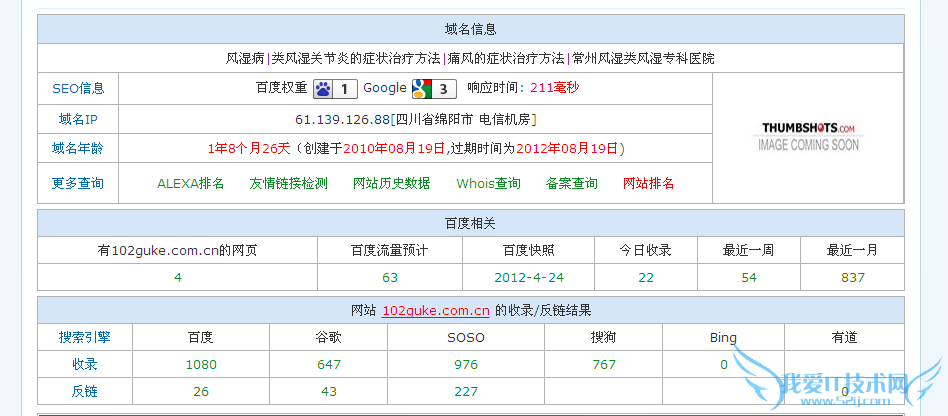
Task: Open the SEO信息 link
Action: (x=78, y=88)
